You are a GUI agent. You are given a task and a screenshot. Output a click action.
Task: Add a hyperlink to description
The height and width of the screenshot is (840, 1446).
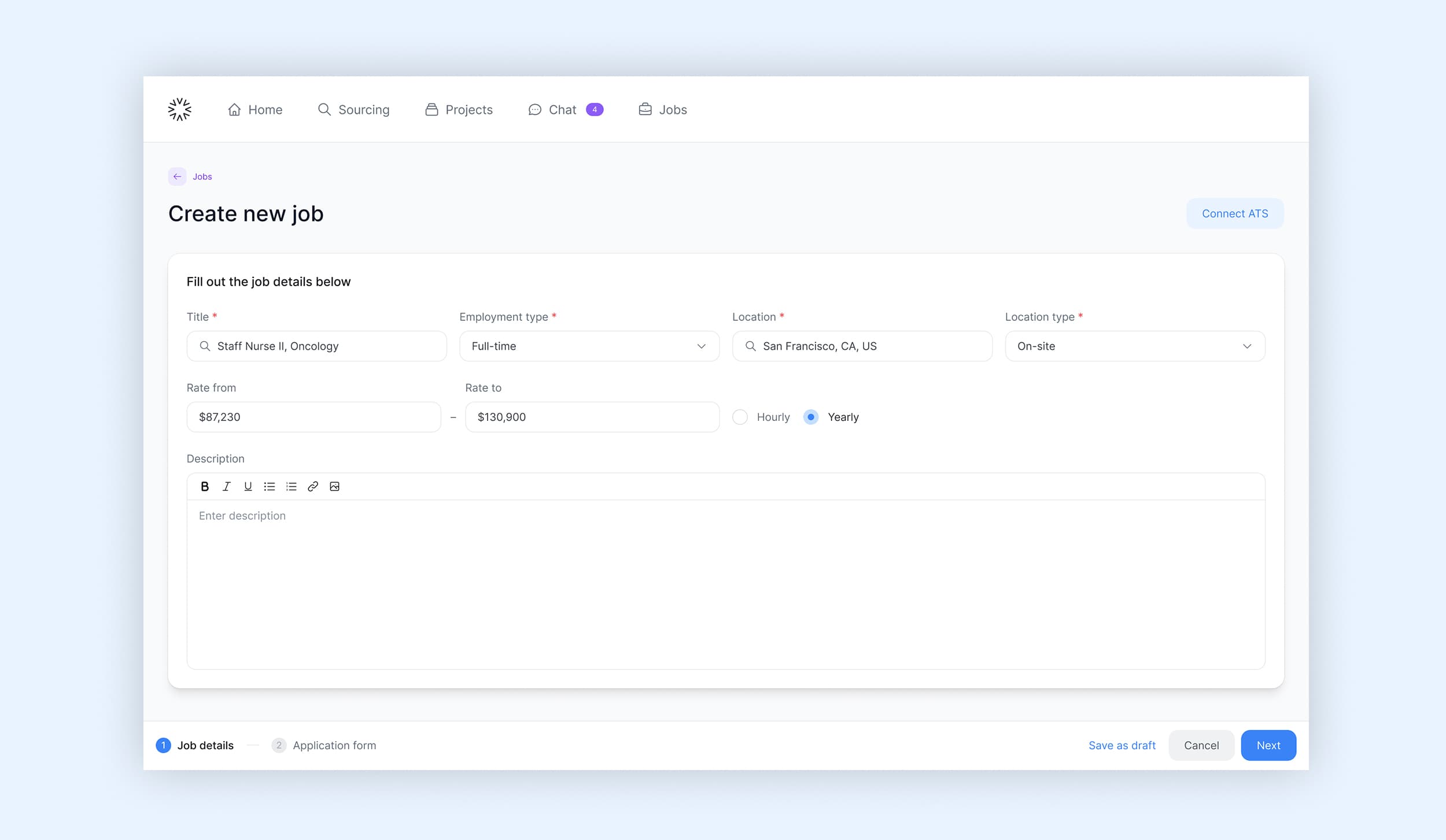[313, 486]
